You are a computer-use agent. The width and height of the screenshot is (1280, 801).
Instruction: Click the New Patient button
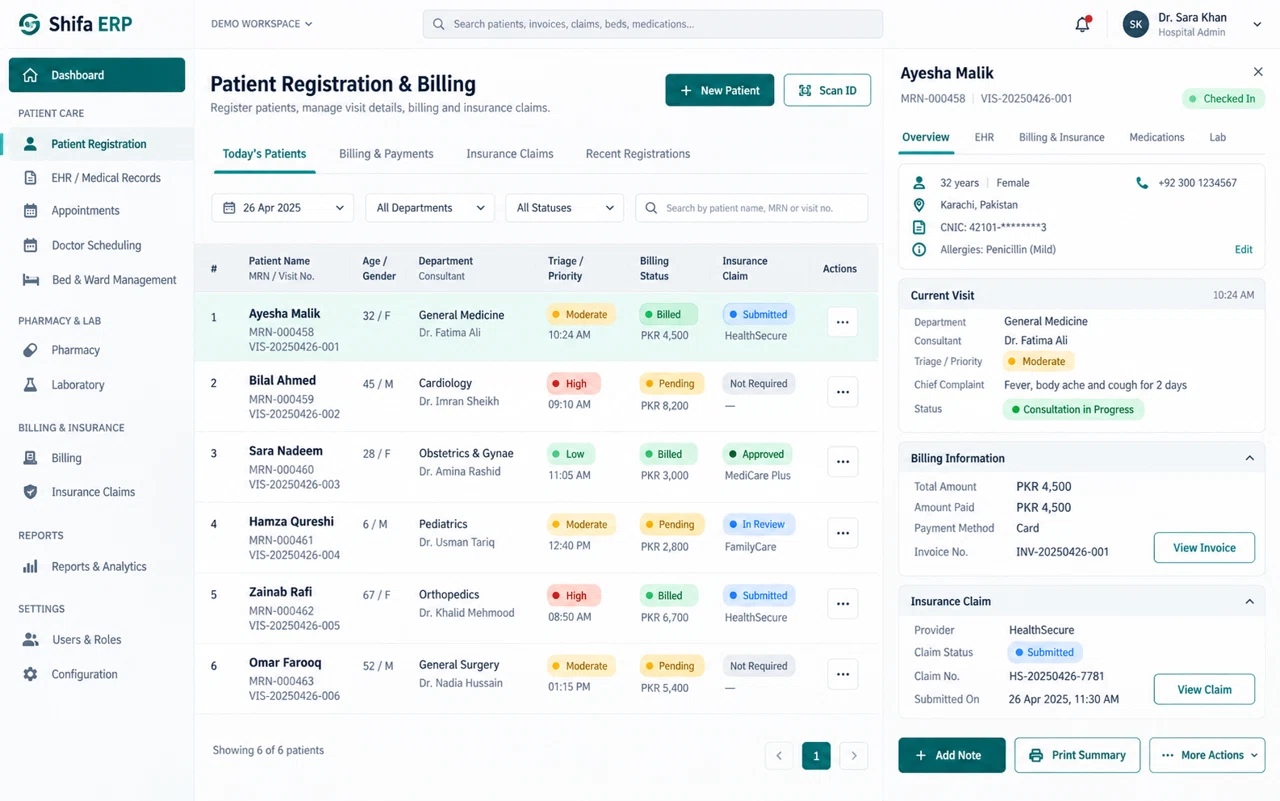(x=720, y=90)
